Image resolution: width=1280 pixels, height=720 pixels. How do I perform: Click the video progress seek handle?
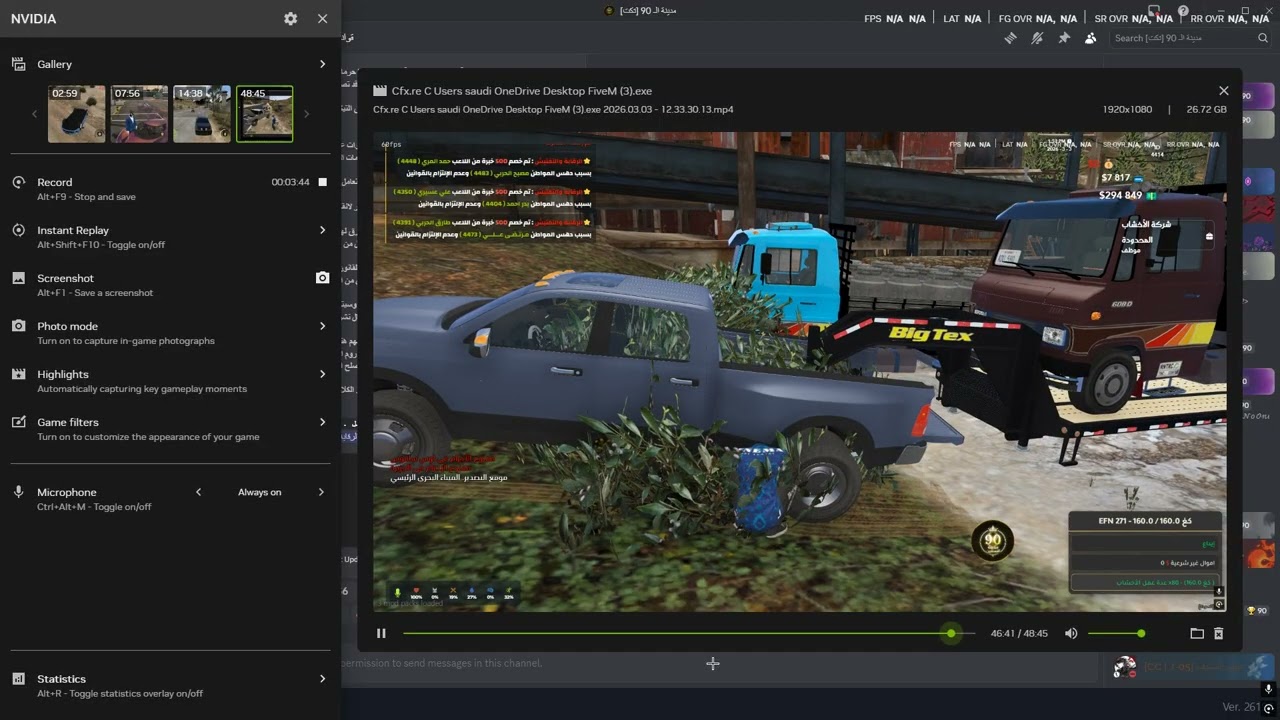(x=951, y=633)
